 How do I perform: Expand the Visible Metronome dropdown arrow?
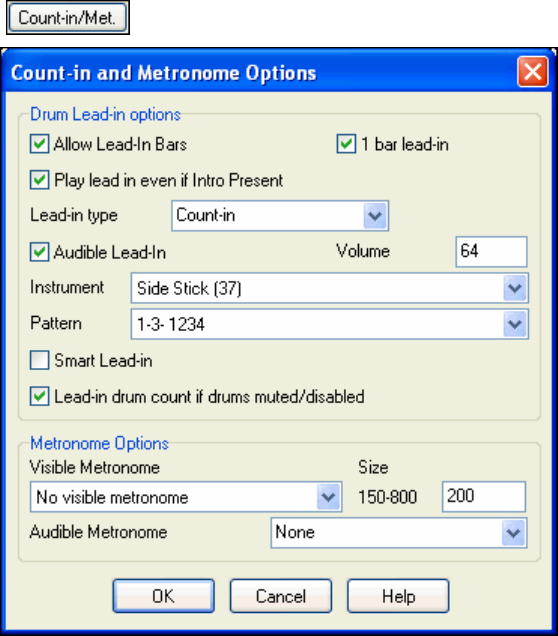pyautogui.click(x=328, y=497)
